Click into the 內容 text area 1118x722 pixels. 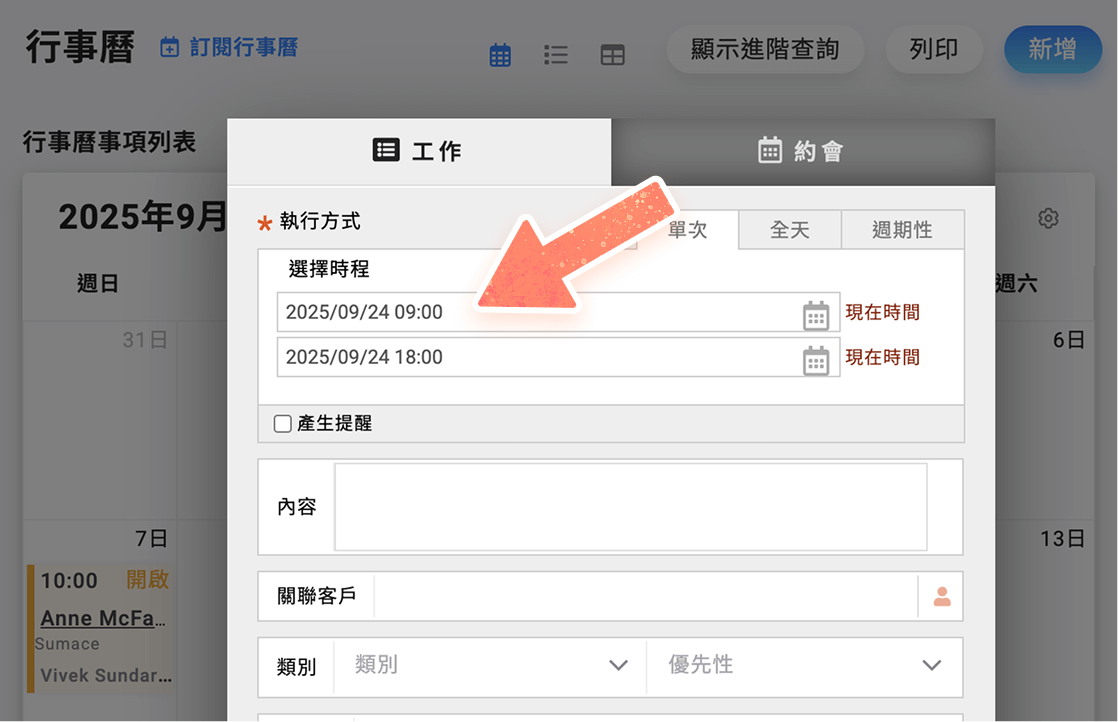click(630, 506)
